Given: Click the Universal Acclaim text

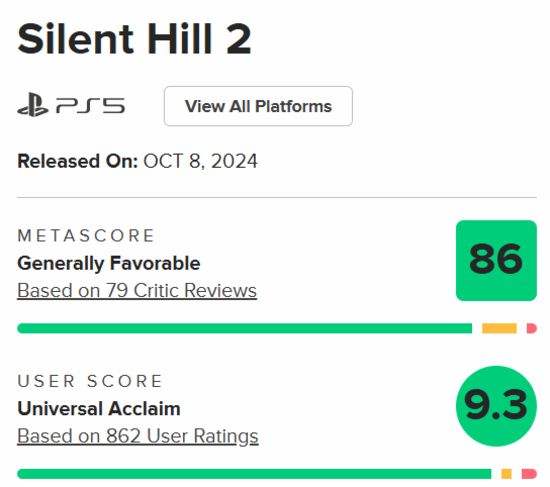Looking at the screenshot, I should pyautogui.click(x=99, y=409).
